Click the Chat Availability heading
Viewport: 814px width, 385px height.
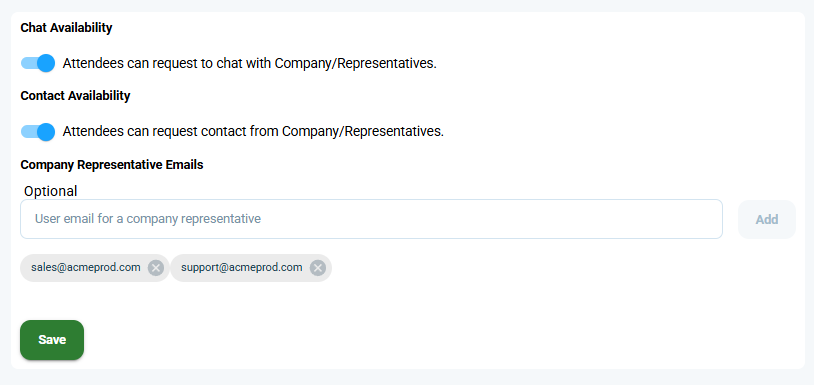(x=66, y=28)
